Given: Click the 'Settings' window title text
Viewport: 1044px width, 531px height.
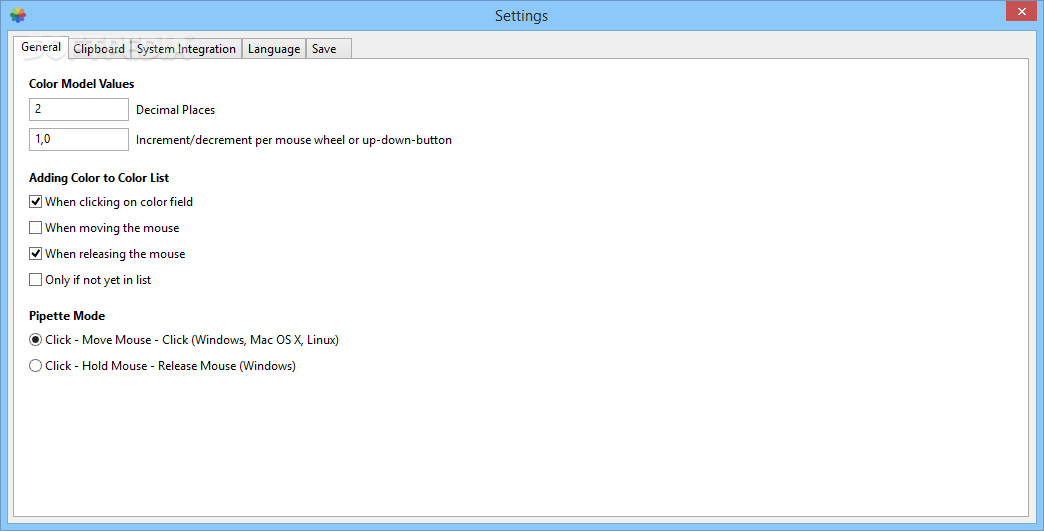Looking at the screenshot, I should 521,16.
